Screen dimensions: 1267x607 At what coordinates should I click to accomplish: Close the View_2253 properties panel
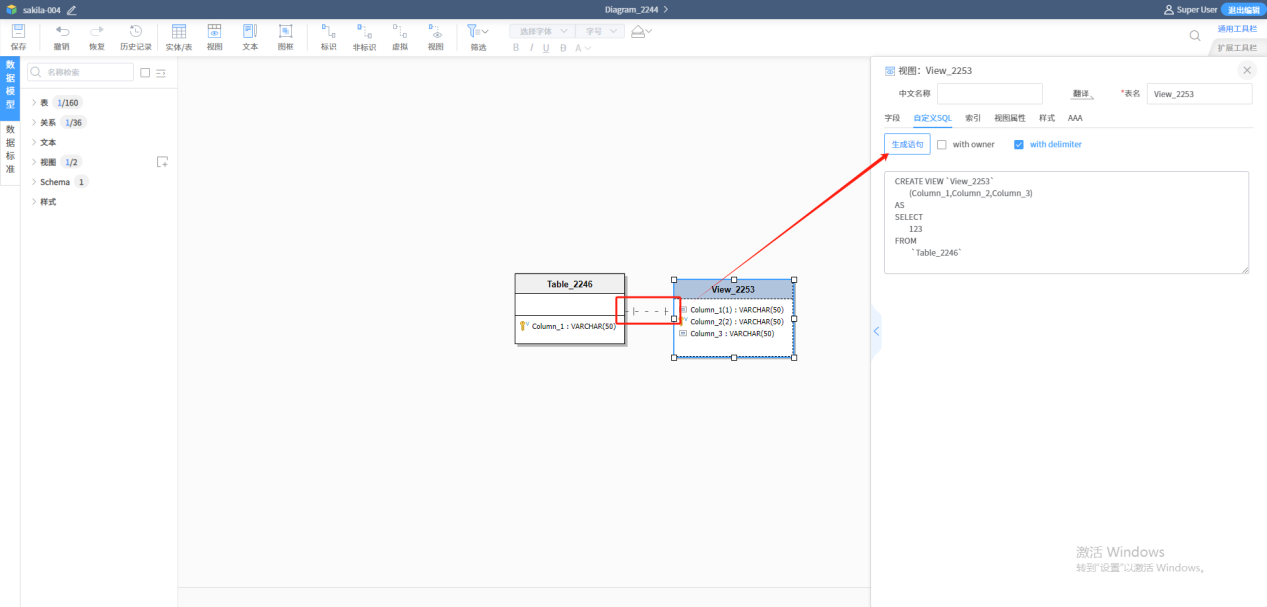[x=1246, y=70]
